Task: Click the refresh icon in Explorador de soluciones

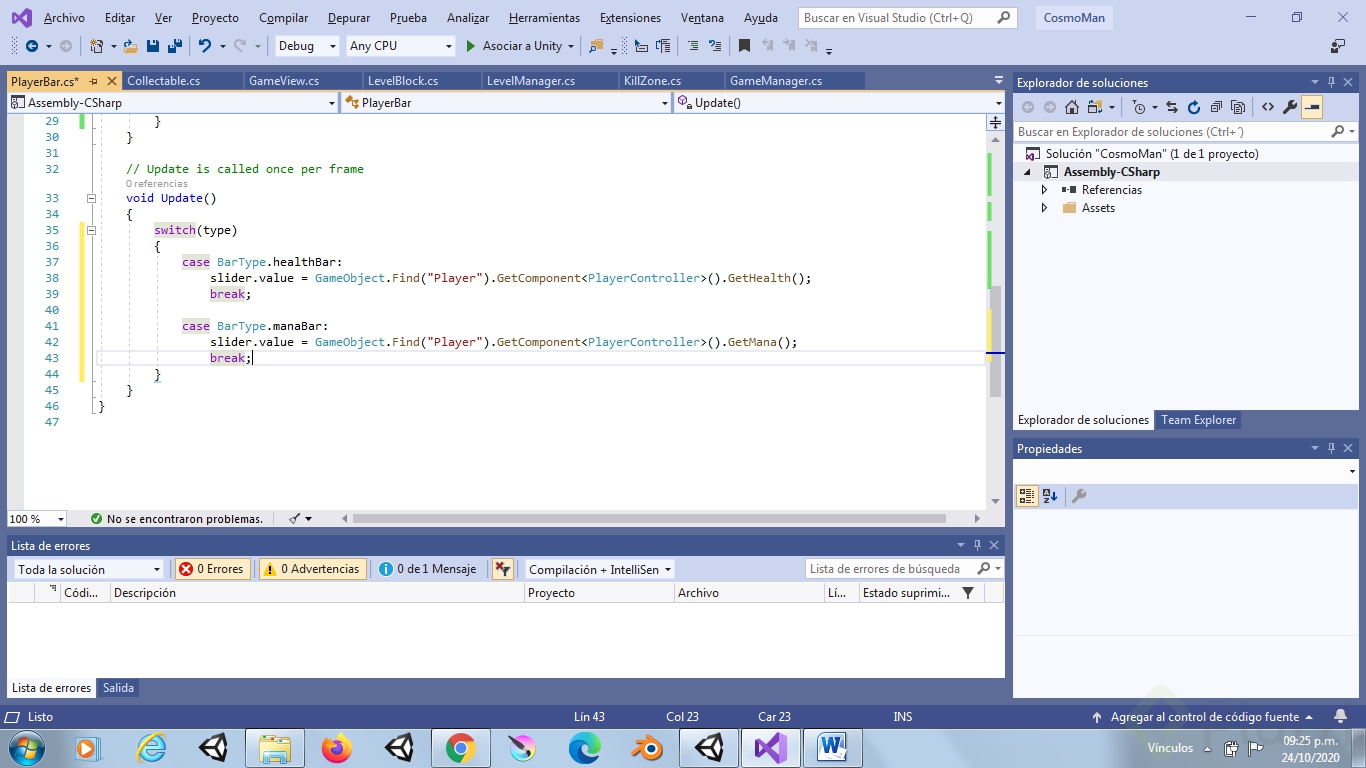Action: tap(1193, 107)
